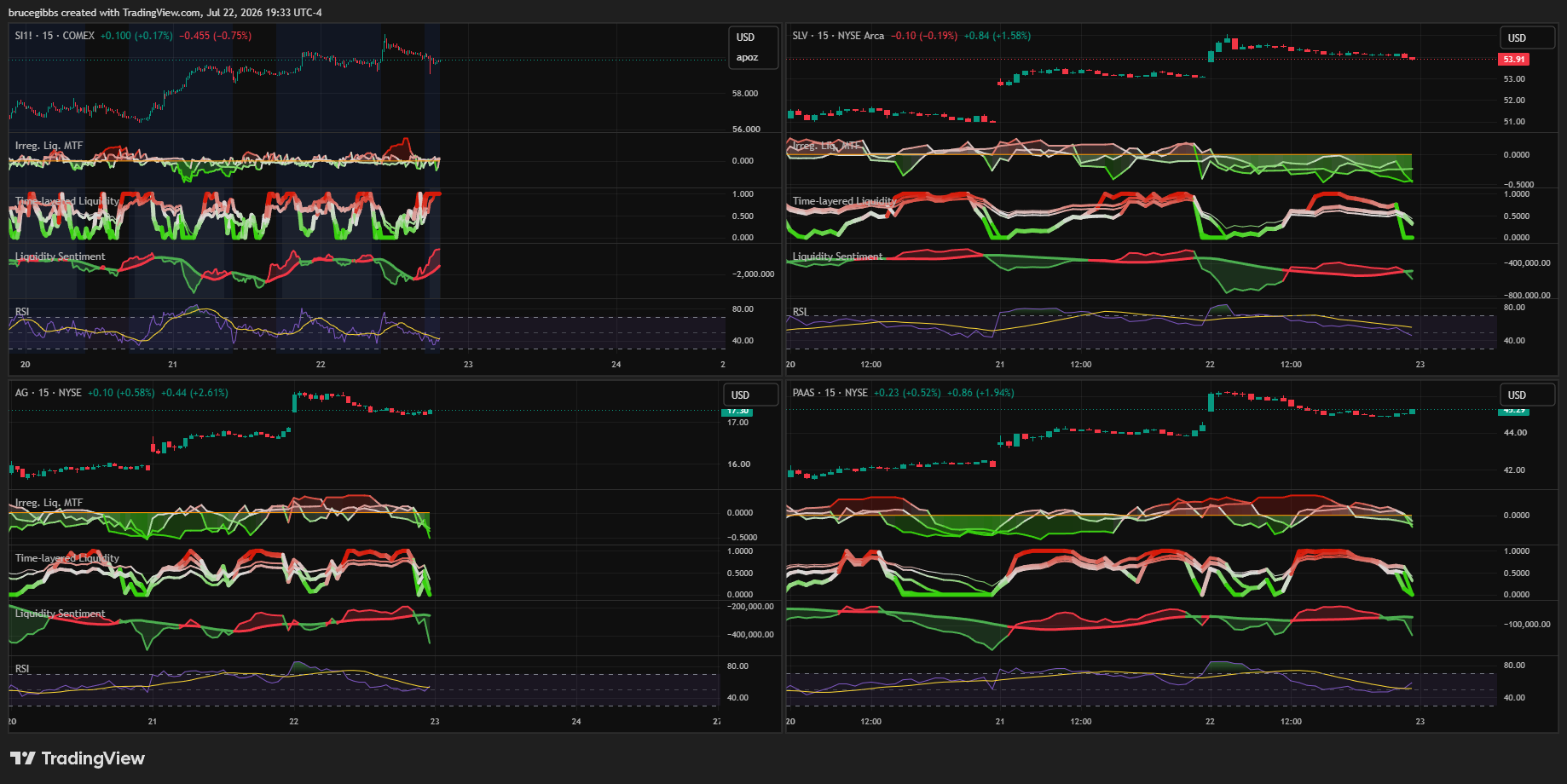Click the 17.00 price level on the AG axis
The image size is (1567, 784).
[x=738, y=423]
